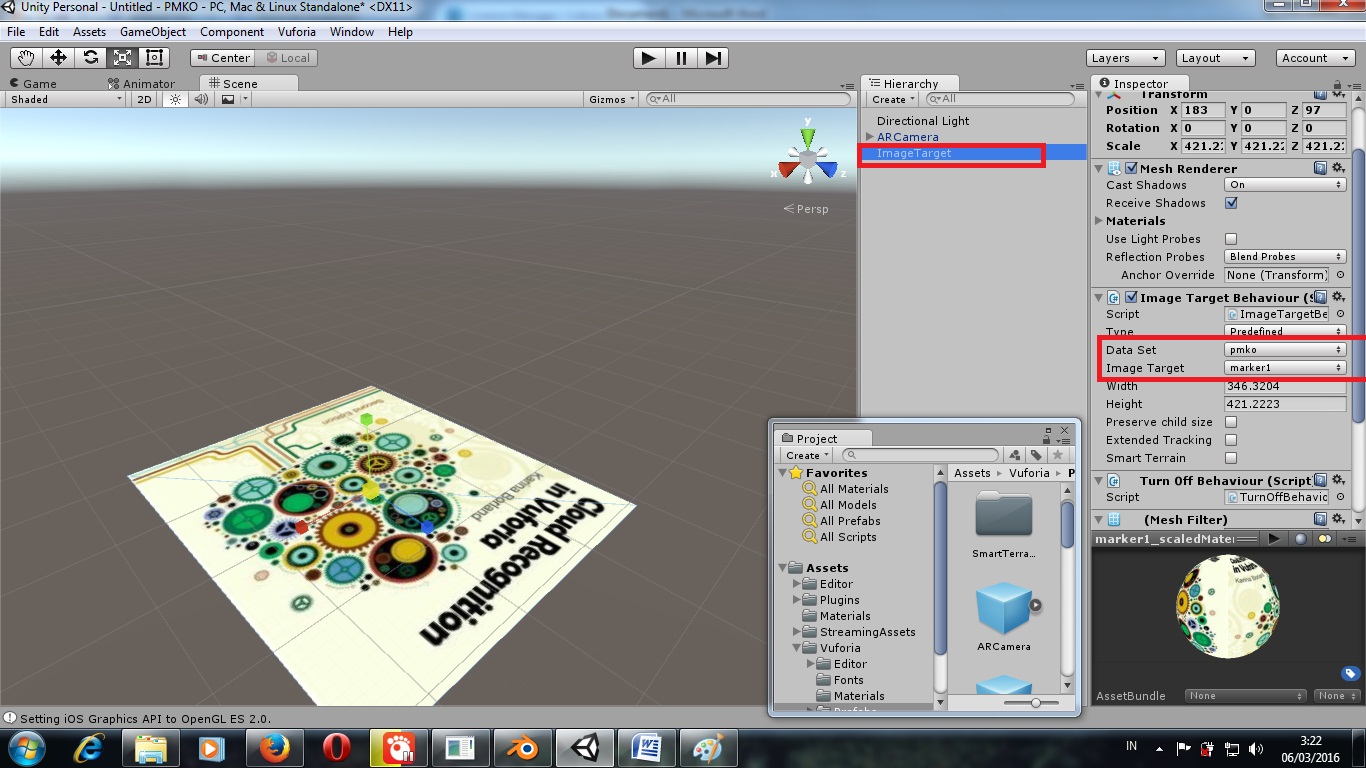Open the Shaded draw mode dropdown
The width and height of the screenshot is (1366, 768).
click(66, 99)
